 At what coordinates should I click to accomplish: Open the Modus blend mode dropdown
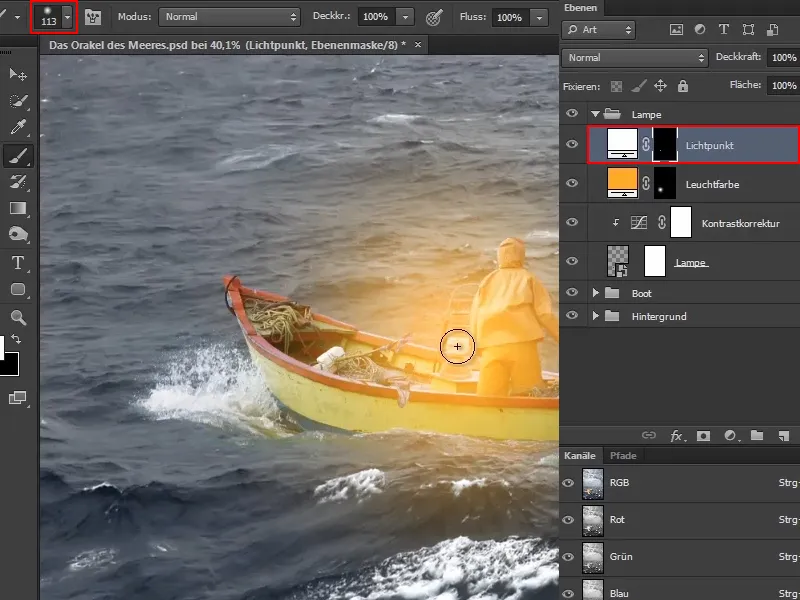(x=229, y=17)
